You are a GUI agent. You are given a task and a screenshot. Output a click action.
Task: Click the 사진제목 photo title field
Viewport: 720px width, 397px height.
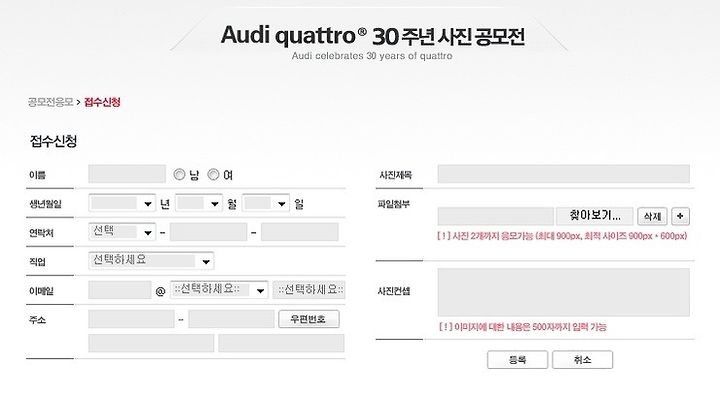(x=563, y=174)
